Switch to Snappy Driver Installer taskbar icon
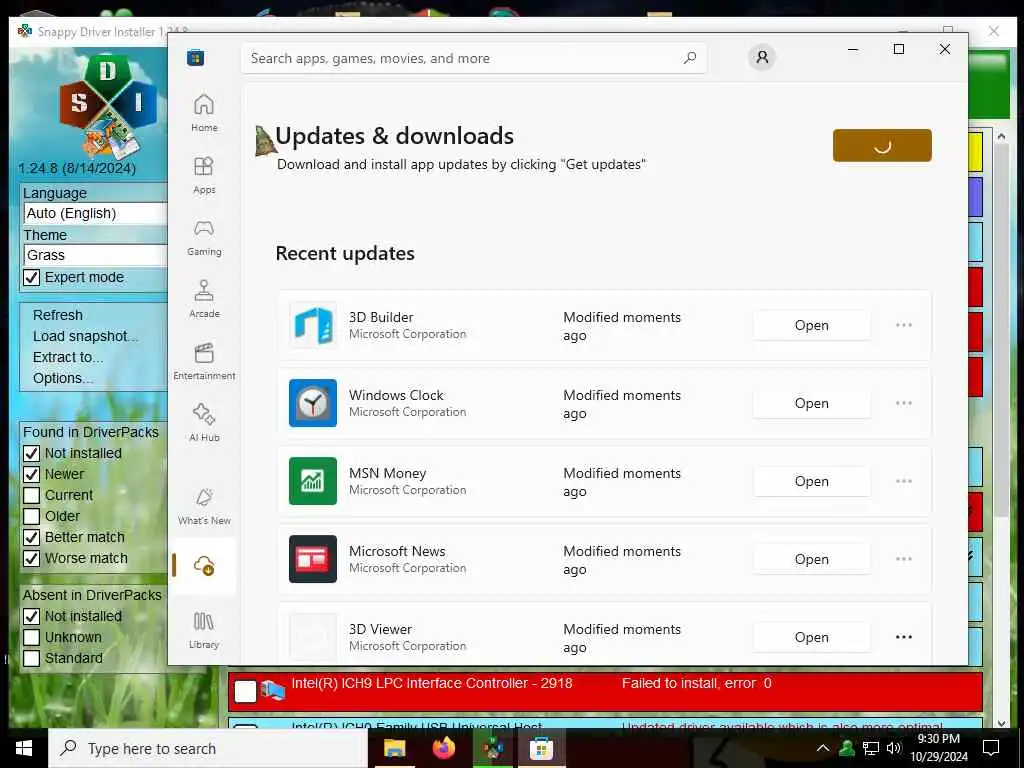The width and height of the screenshot is (1024, 768). [493, 748]
